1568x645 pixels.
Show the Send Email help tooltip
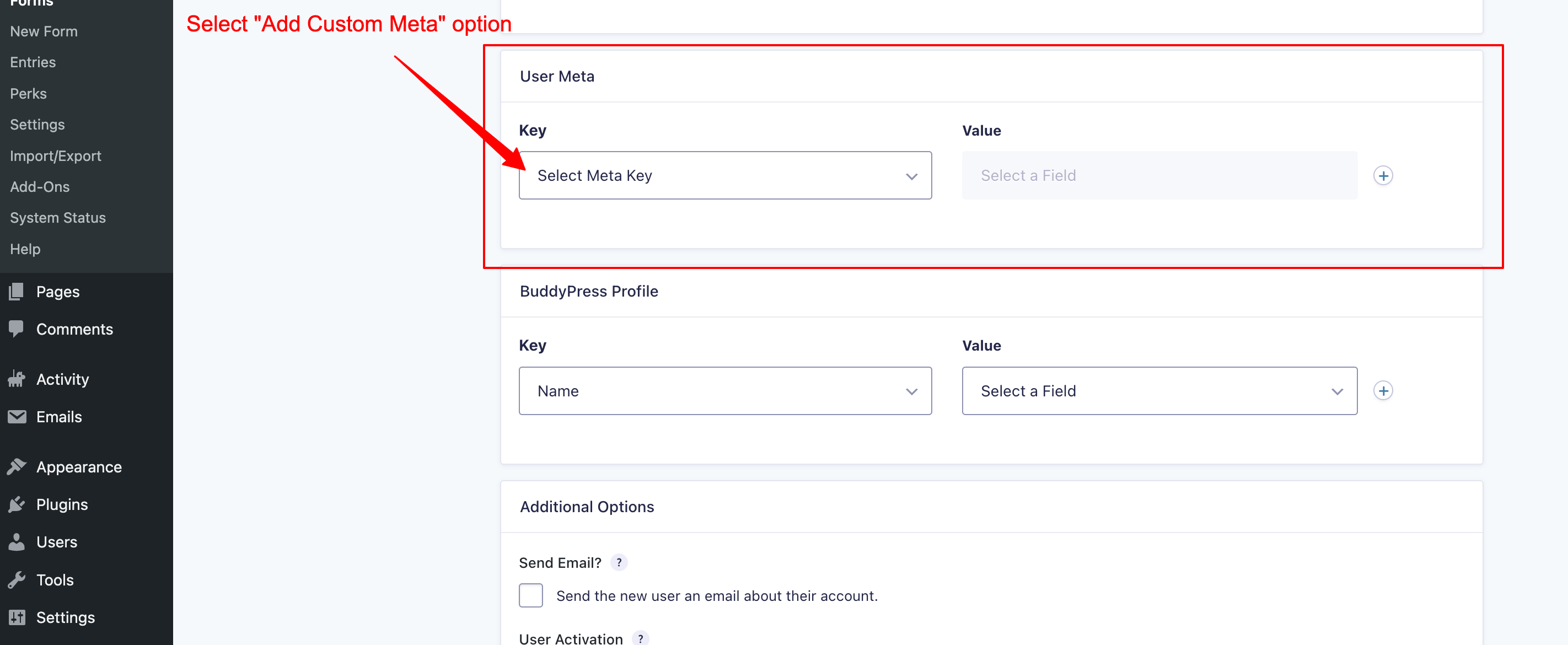[x=619, y=562]
